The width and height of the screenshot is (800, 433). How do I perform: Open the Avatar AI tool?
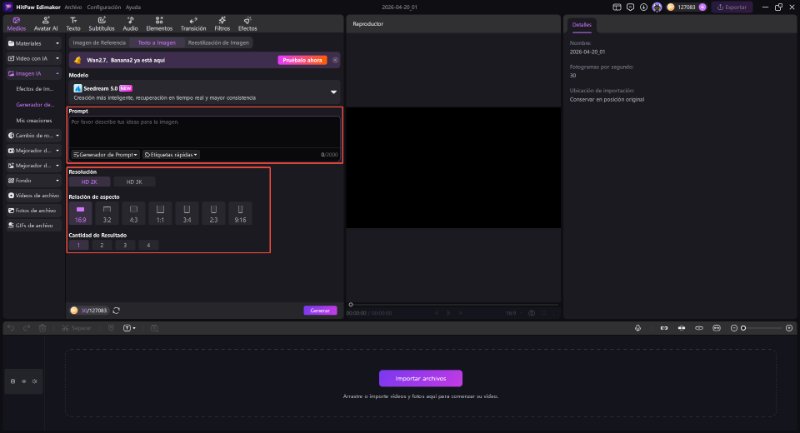45,24
